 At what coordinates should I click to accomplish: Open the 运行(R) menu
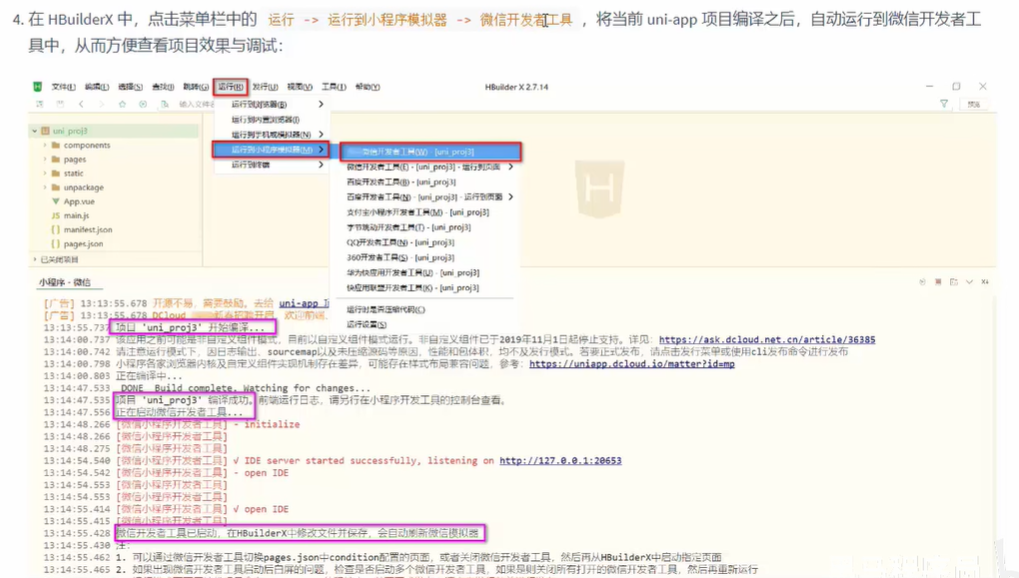pos(231,86)
